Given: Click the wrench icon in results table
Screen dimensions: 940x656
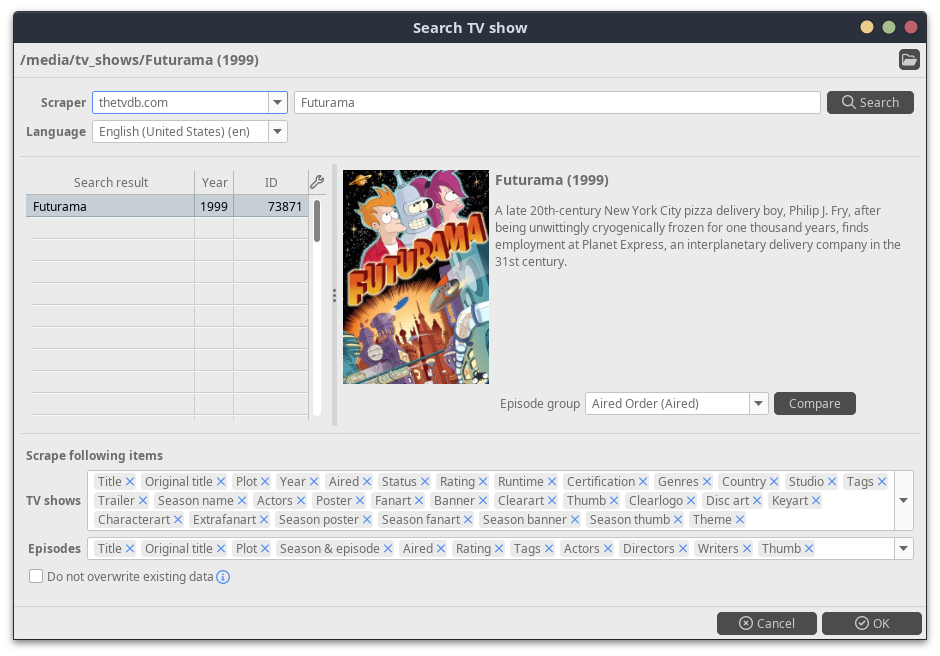Looking at the screenshot, I should click(317, 182).
